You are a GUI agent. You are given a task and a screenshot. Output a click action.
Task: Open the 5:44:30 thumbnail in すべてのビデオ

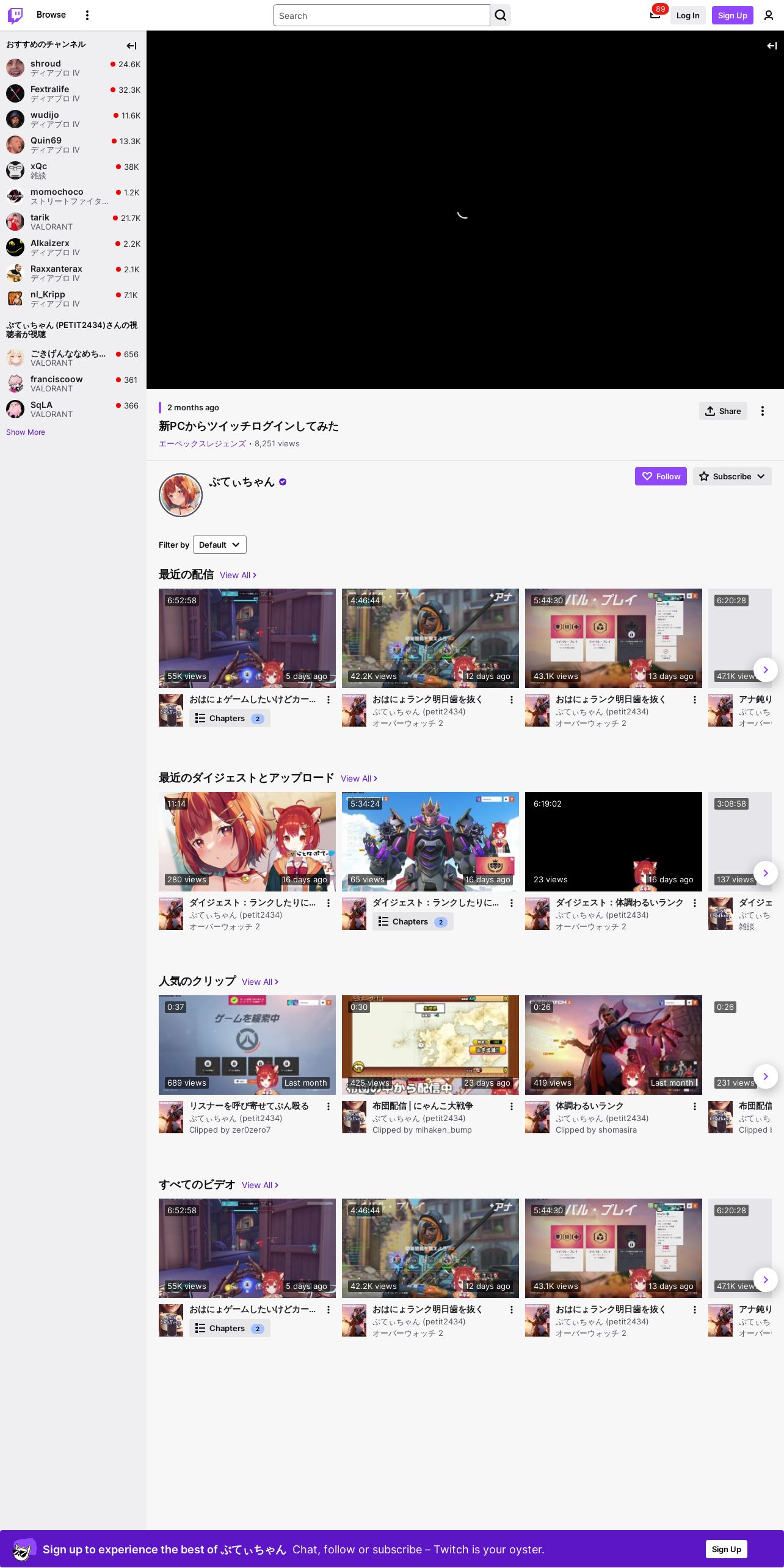tap(614, 1248)
